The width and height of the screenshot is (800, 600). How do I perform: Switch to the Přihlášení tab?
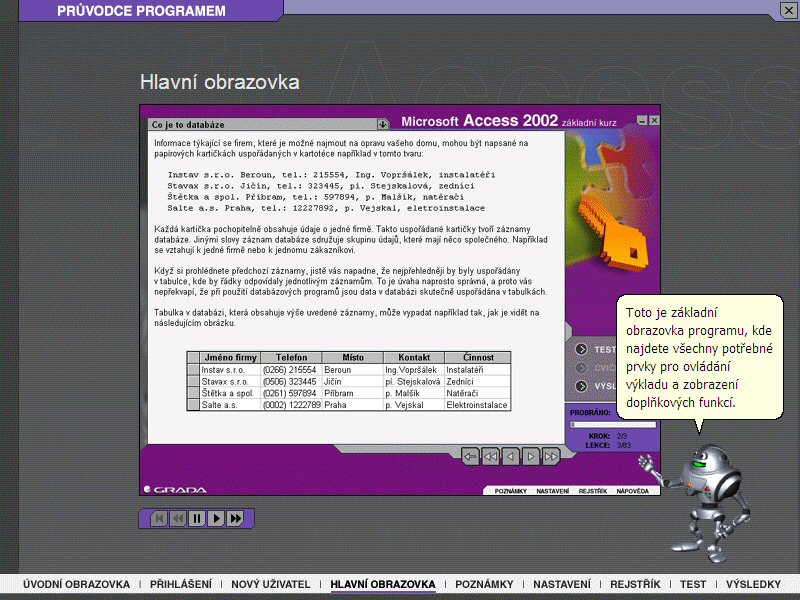(x=181, y=584)
